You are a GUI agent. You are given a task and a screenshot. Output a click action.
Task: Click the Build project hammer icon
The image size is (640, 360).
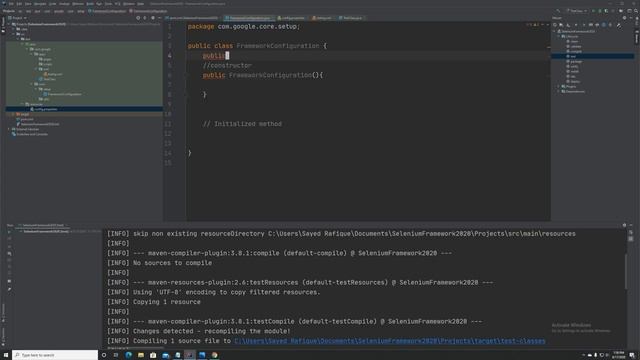point(558,11)
